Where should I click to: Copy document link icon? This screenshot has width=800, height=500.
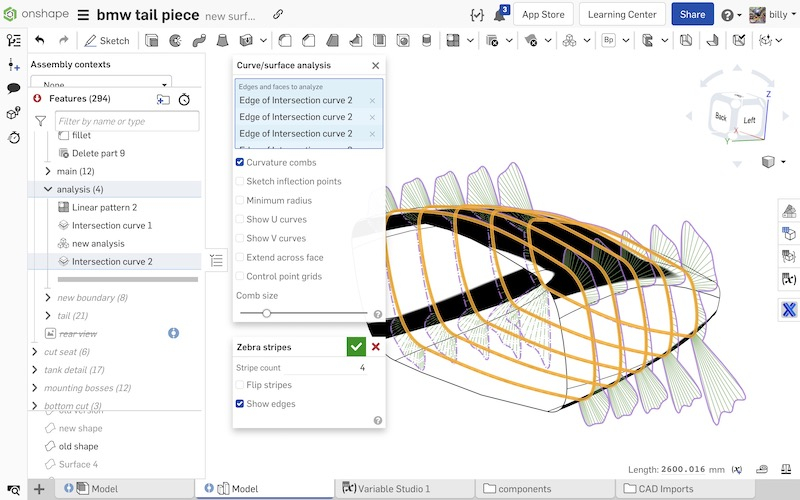tap(278, 14)
